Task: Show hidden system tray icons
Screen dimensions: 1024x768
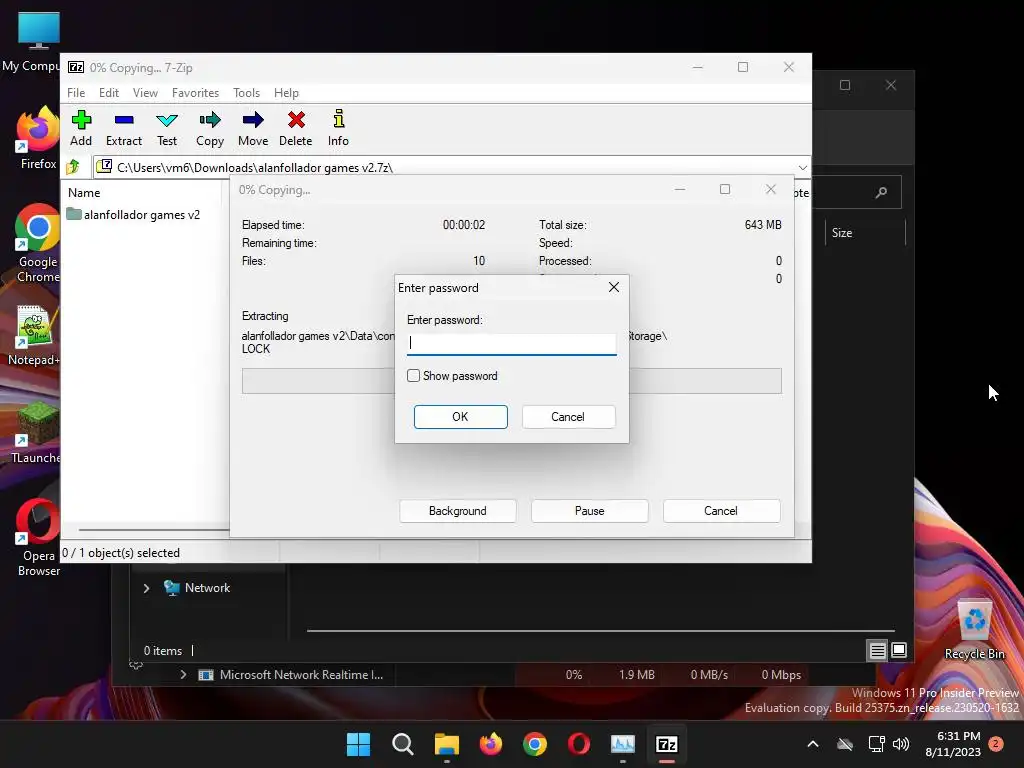Action: click(813, 744)
